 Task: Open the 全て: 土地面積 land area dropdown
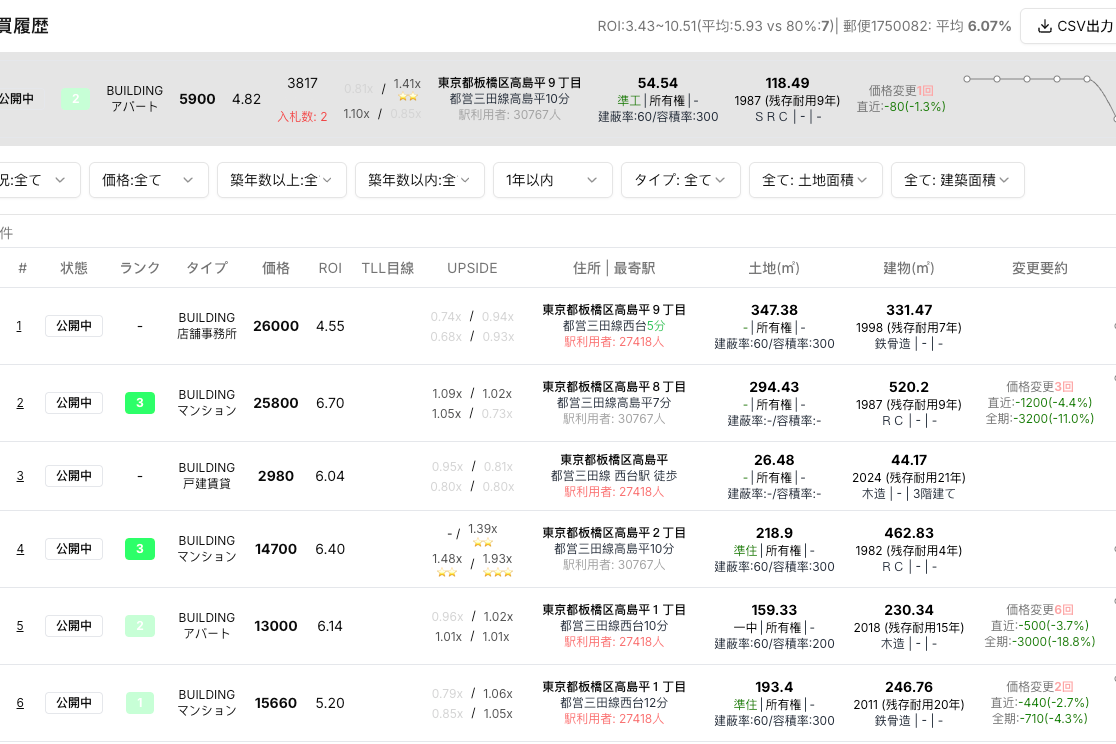click(x=816, y=180)
